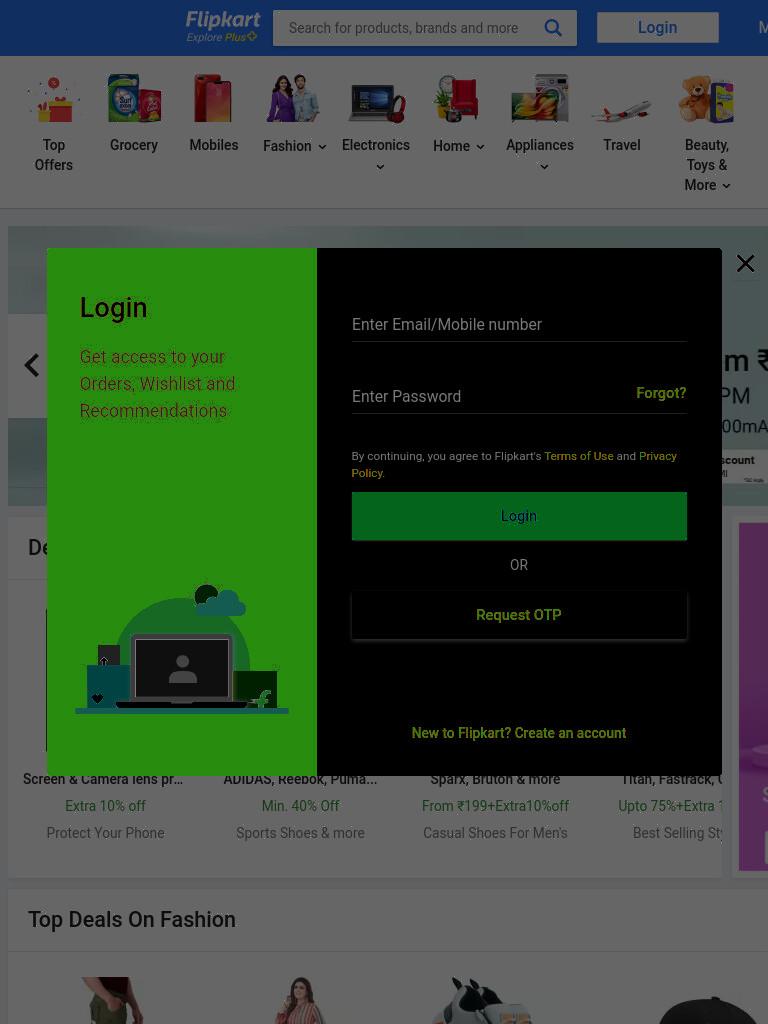768x1024 pixels.
Task: Click "Protect Your Phone" text
Action: click(x=105, y=833)
